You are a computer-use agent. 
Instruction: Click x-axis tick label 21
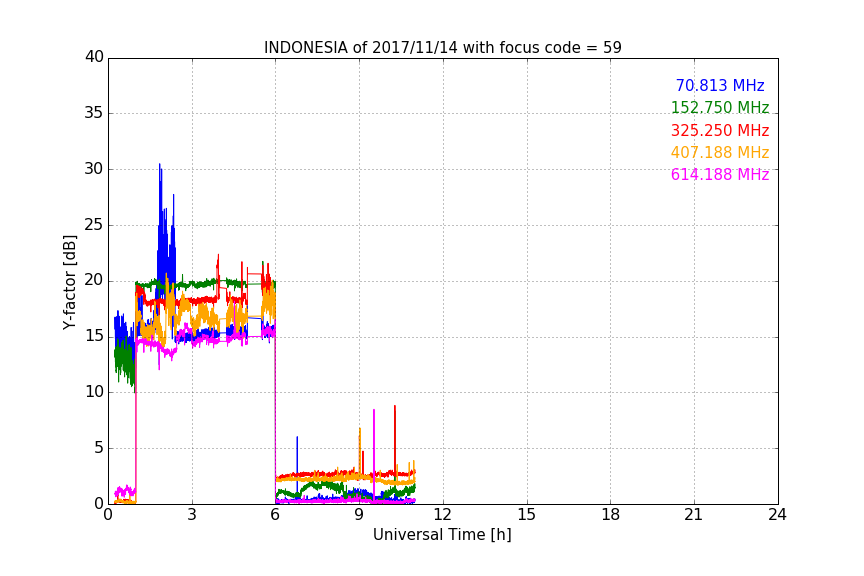[694, 515]
